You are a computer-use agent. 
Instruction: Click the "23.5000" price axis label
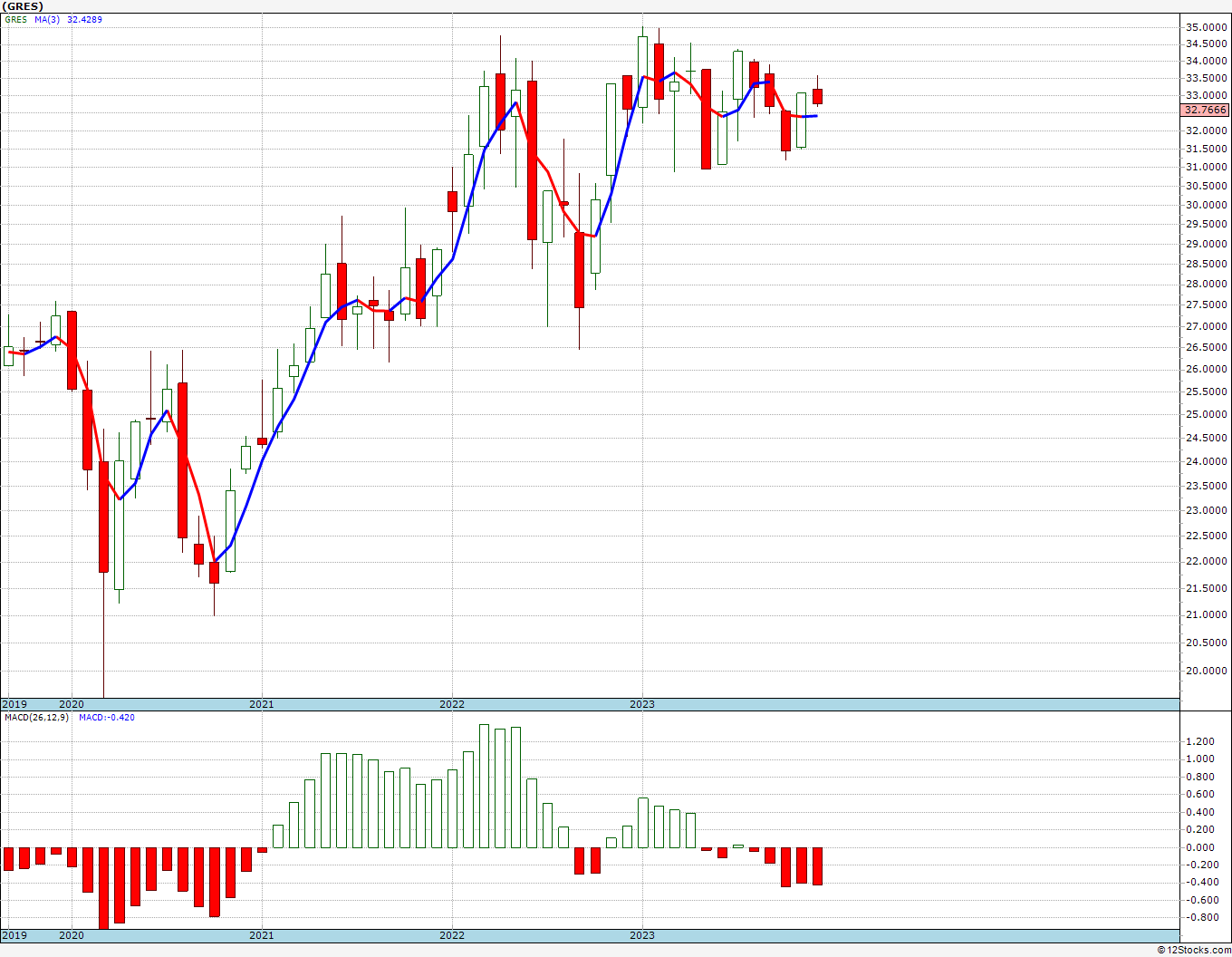1207,487
